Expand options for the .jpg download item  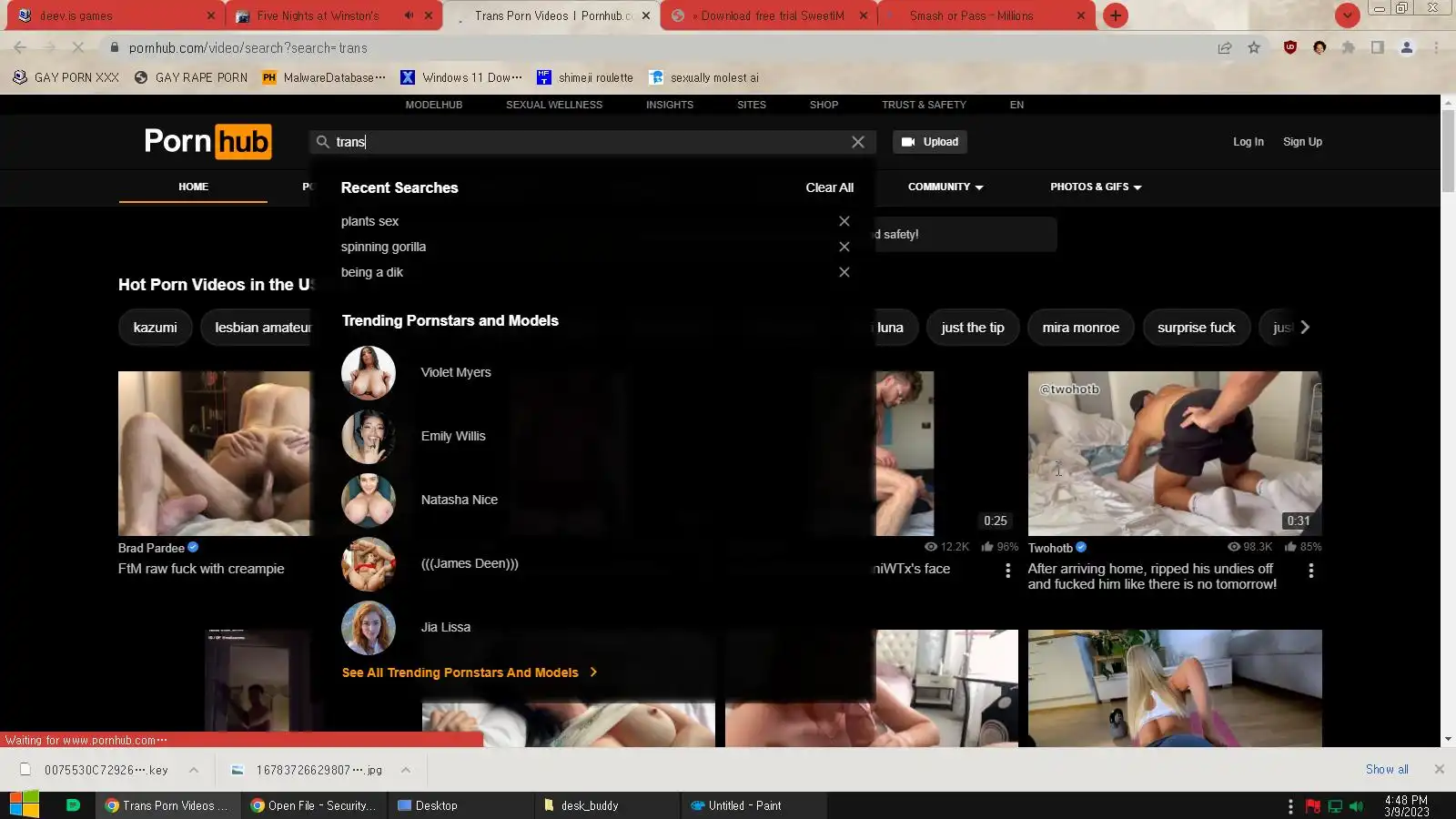406,770
